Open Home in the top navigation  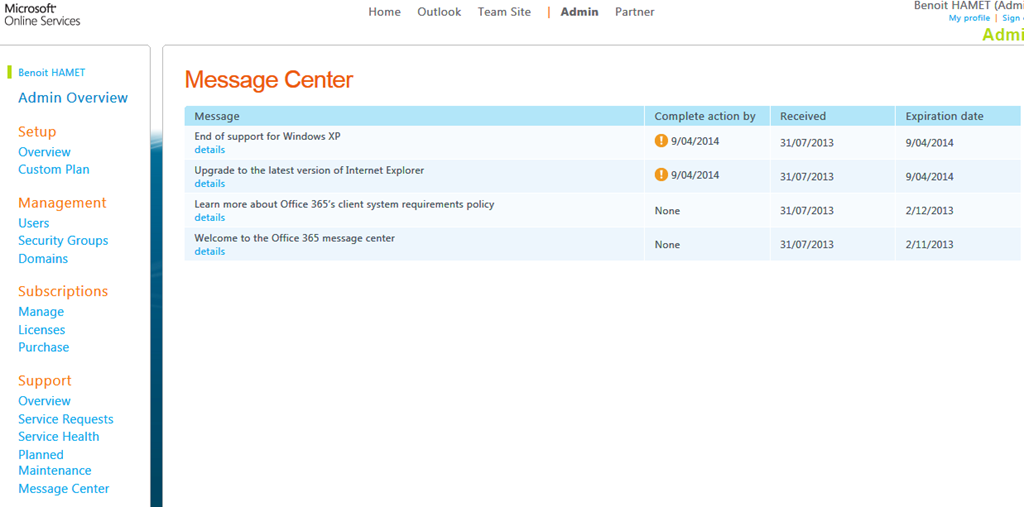click(384, 12)
